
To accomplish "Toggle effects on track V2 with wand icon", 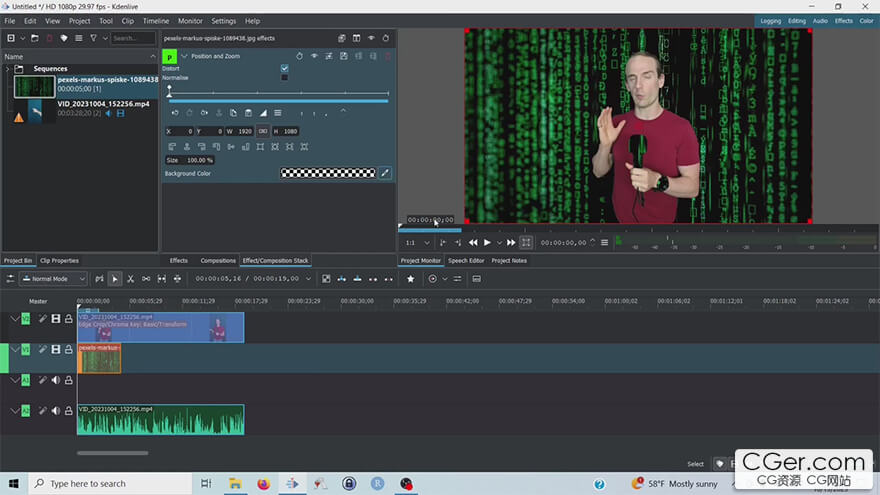I will (x=43, y=319).
